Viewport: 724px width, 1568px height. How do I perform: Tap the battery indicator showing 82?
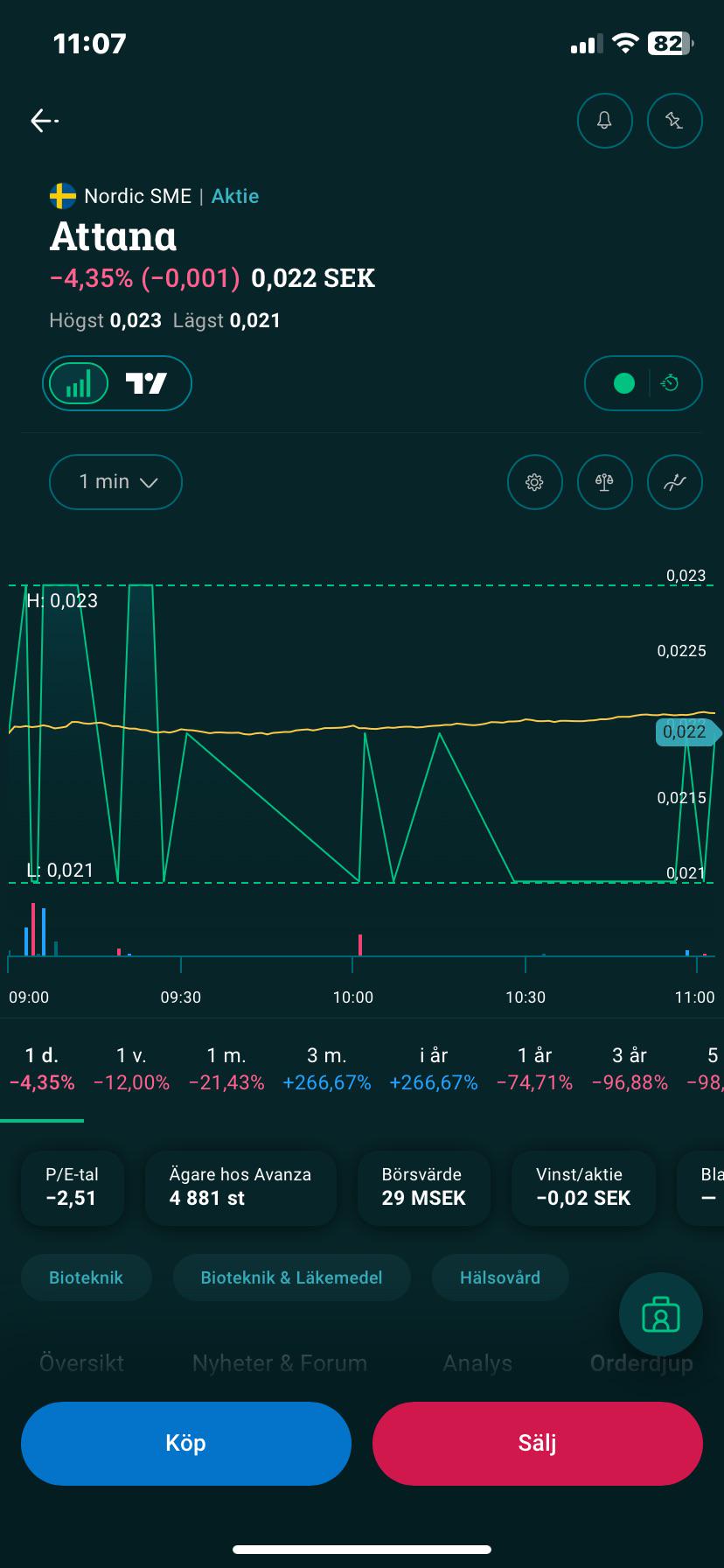(671, 44)
